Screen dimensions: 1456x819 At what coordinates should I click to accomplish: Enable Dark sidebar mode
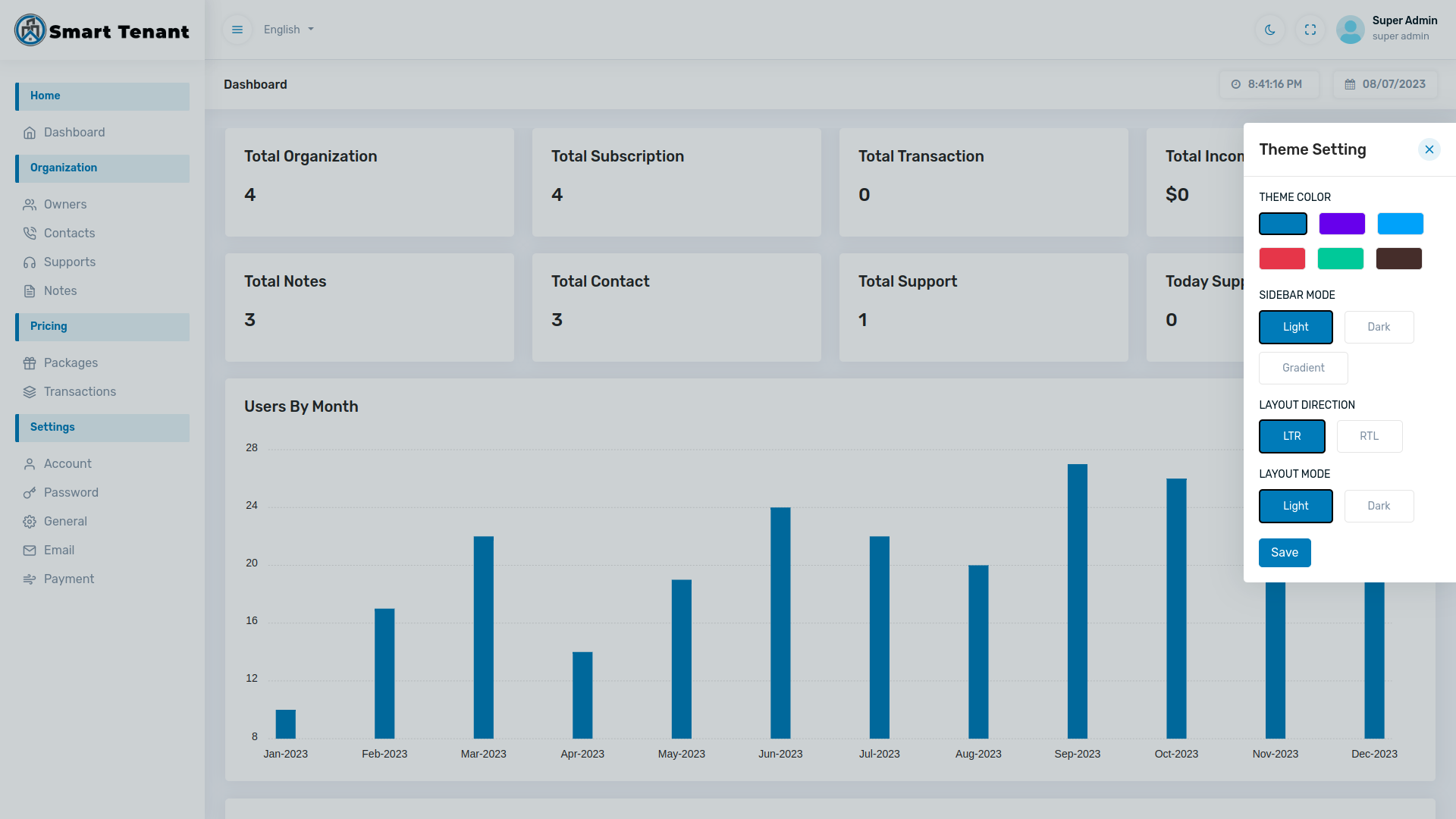[x=1379, y=327]
